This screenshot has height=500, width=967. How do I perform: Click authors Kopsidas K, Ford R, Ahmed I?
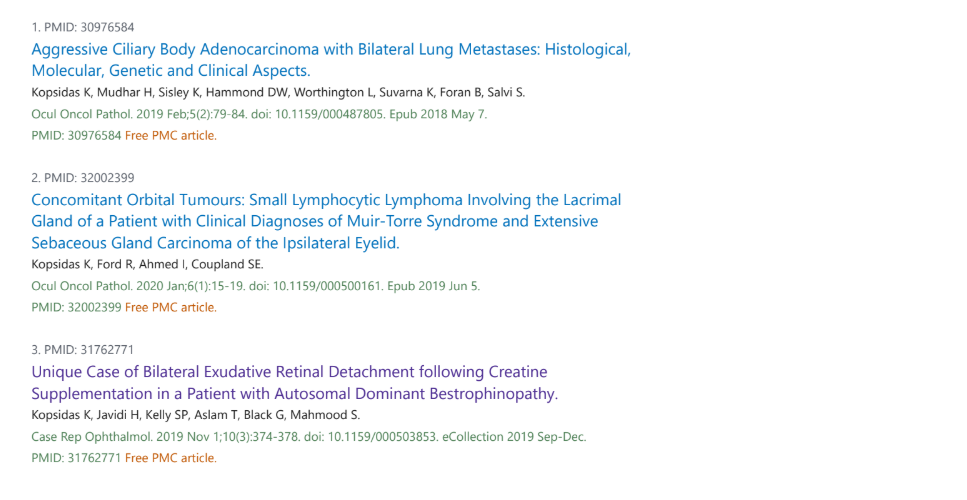[x=147, y=264]
